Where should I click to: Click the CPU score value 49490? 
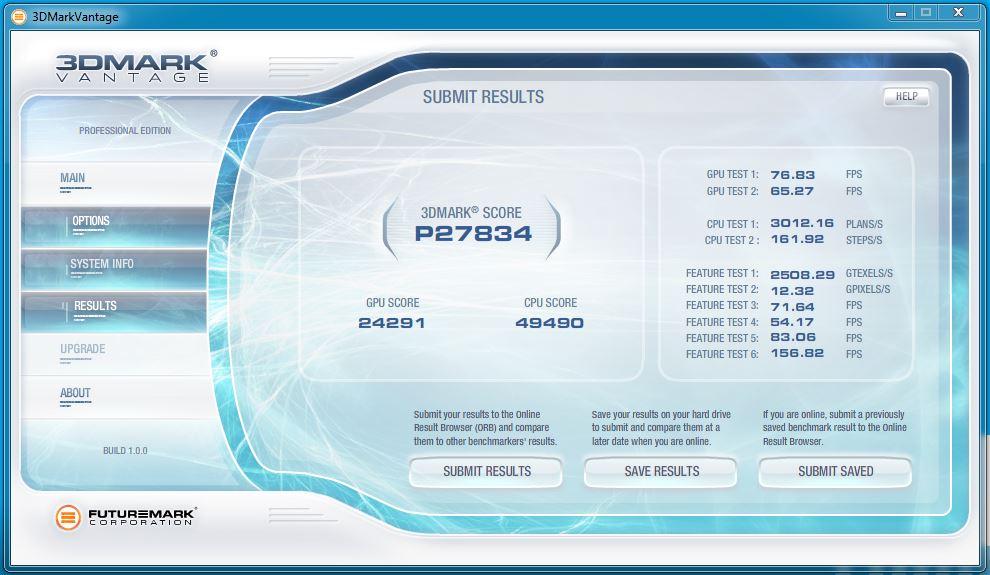[x=549, y=323]
